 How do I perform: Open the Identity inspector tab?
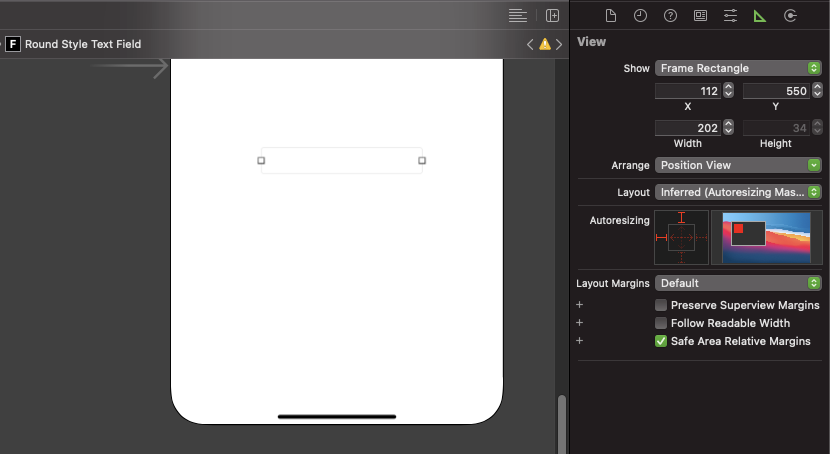pyautogui.click(x=700, y=16)
